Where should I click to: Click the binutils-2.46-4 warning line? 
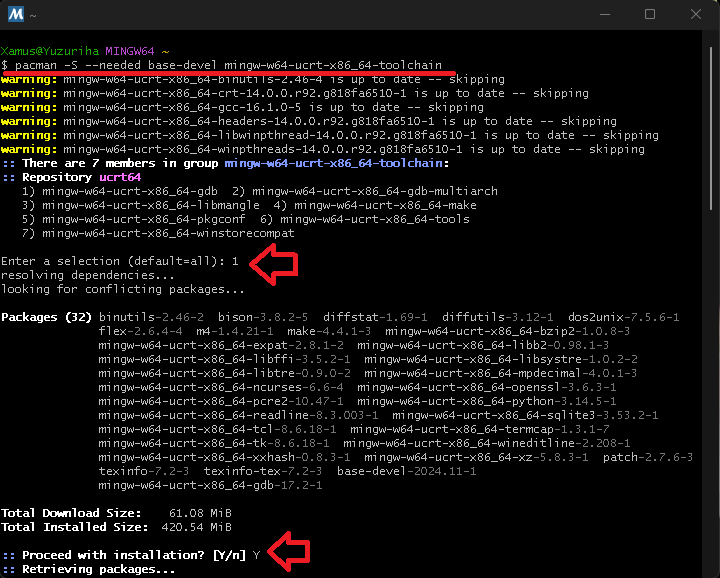coord(253,79)
